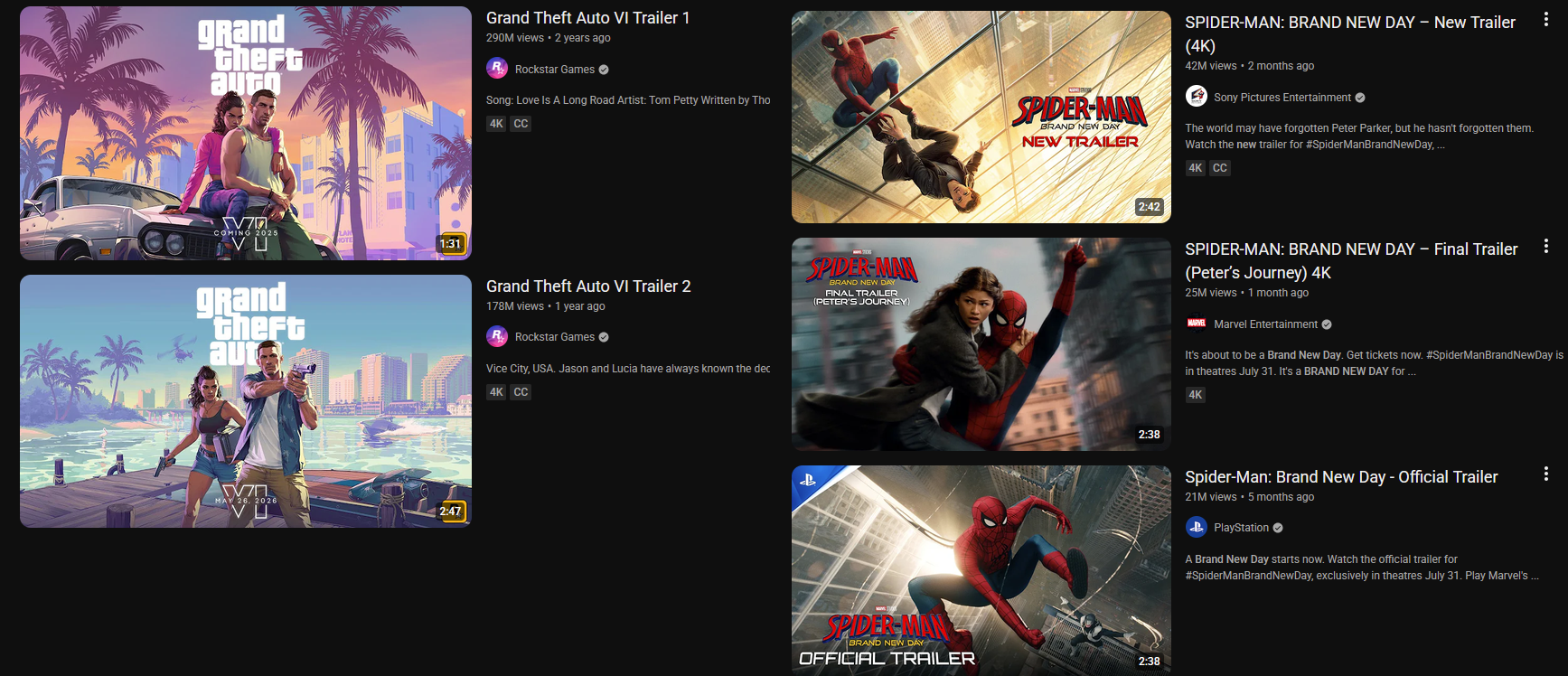The width and height of the screenshot is (1568, 676).
Task: Click the 4K badge under GTA VI Trailer 1
Action: click(x=496, y=124)
